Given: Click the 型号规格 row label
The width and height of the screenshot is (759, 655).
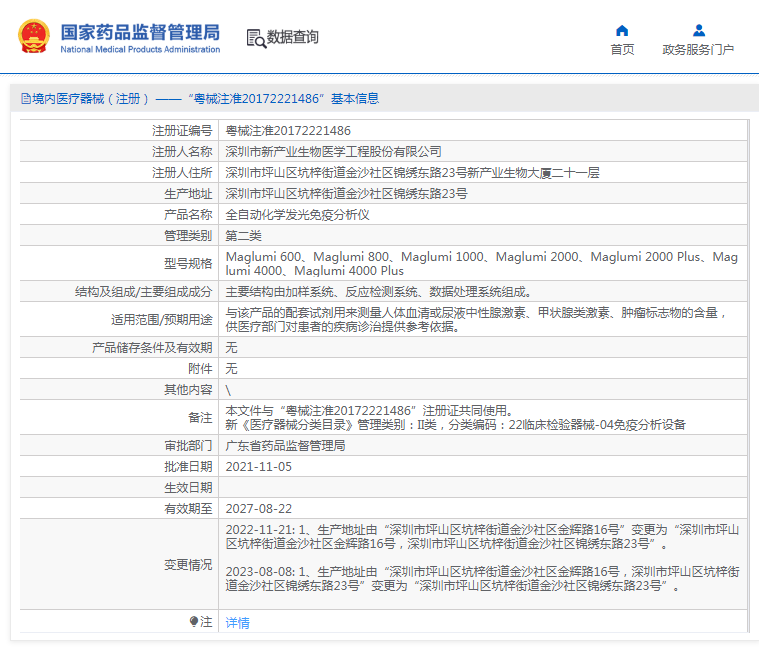Looking at the screenshot, I should point(188,264).
